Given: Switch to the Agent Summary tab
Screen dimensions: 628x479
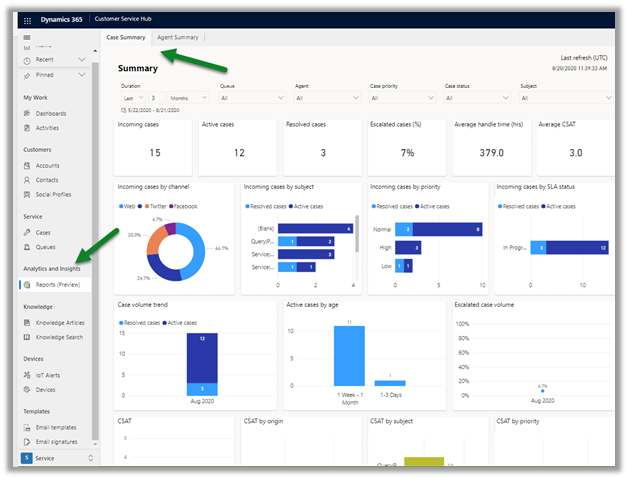Looking at the screenshot, I should pyautogui.click(x=178, y=37).
